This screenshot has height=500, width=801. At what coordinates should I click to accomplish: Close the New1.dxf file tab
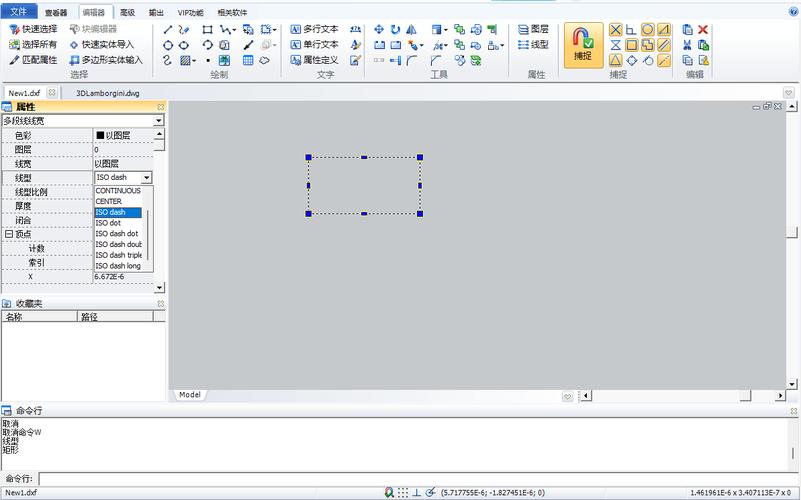(52, 92)
